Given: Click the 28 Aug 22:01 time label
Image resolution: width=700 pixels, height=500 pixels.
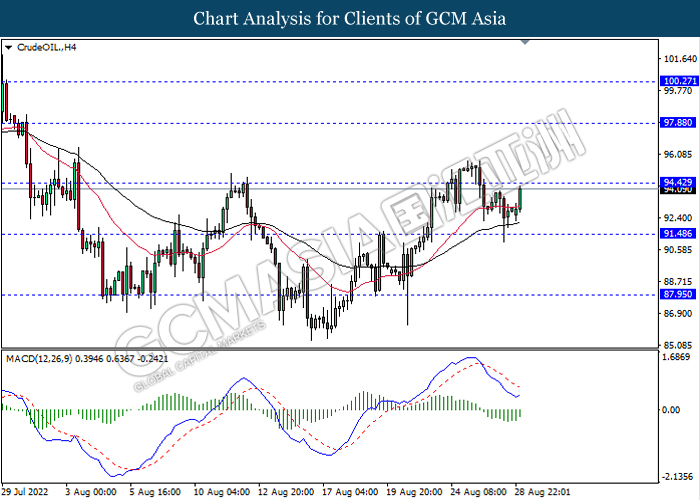Looking at the screenshot, I should (542, 492).
